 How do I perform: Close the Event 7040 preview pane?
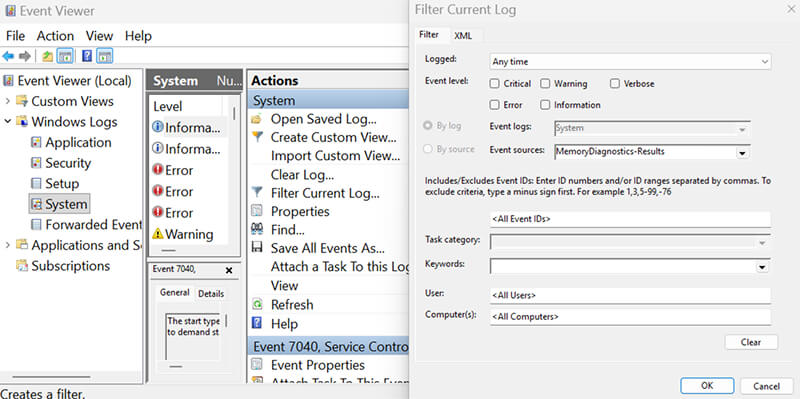click(229, 270)
